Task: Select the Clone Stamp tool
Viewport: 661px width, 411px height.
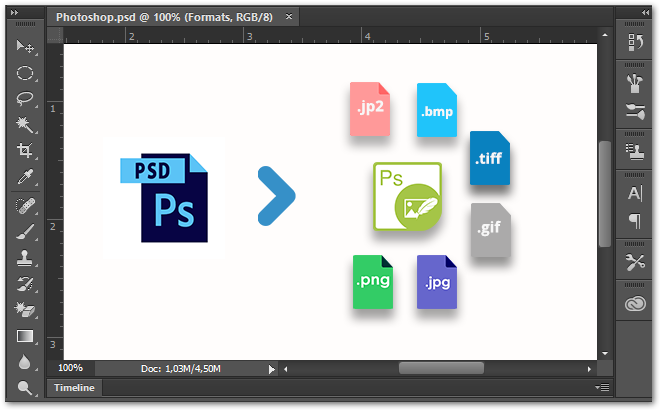Action: (25, 258)
